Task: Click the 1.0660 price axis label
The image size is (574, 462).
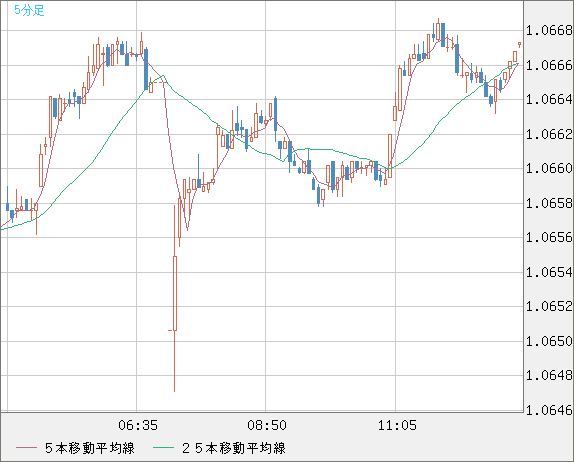Action: (549, 168)
